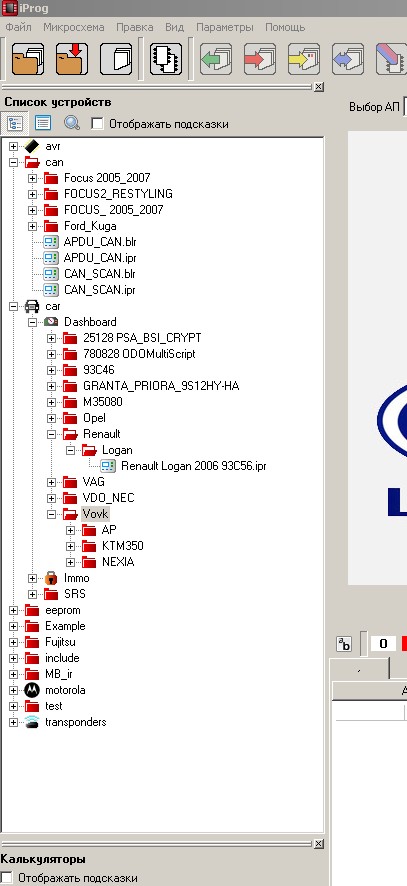Close the device list panel
The image size is (407, 886).
pos(319,87)
